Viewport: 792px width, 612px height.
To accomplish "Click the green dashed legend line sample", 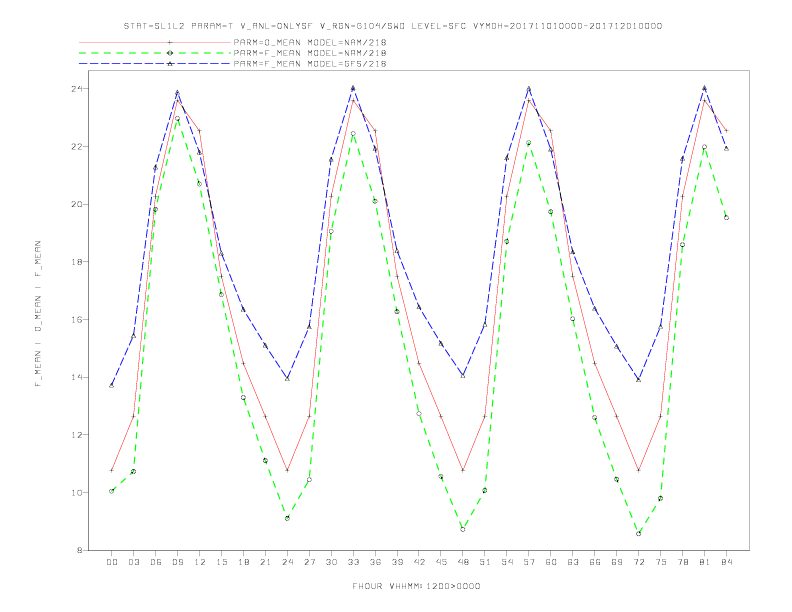I will [x=155, y=53].
